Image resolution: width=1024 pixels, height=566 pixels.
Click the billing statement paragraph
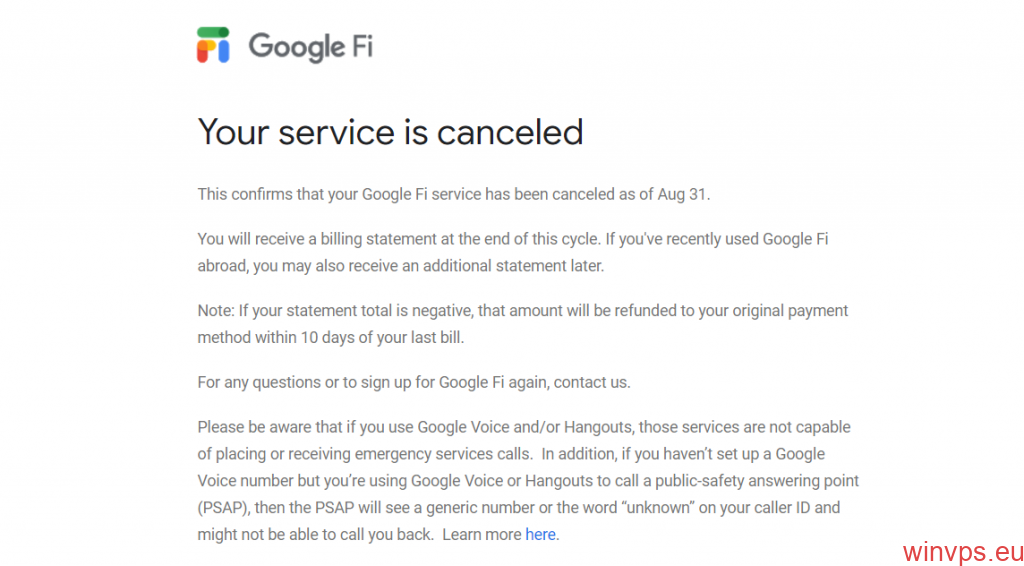point(513,253)
